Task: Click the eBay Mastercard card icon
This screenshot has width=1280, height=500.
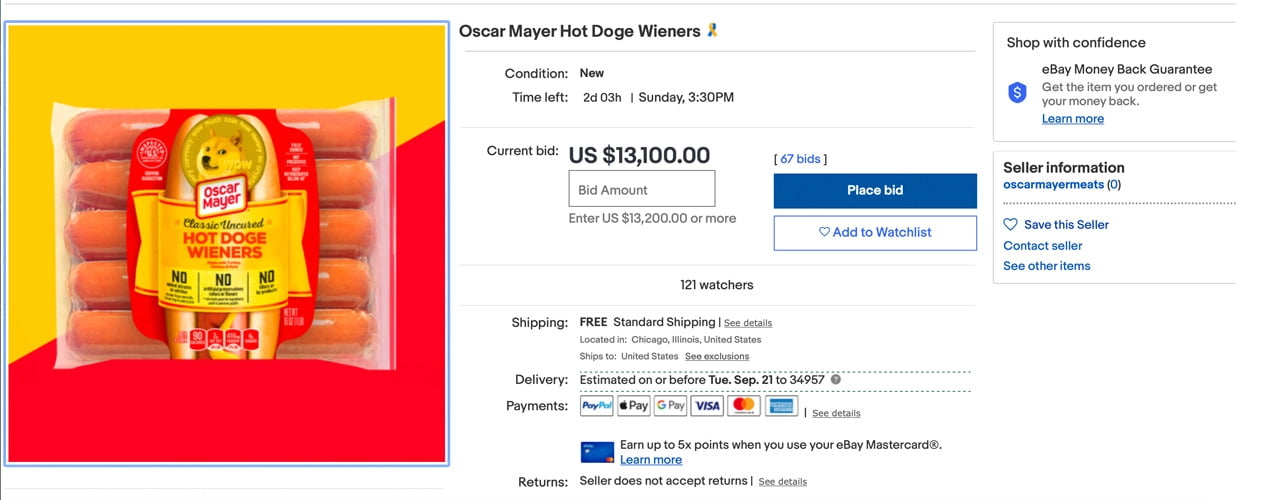Action: pyautogui.click(x=597, y=452)
